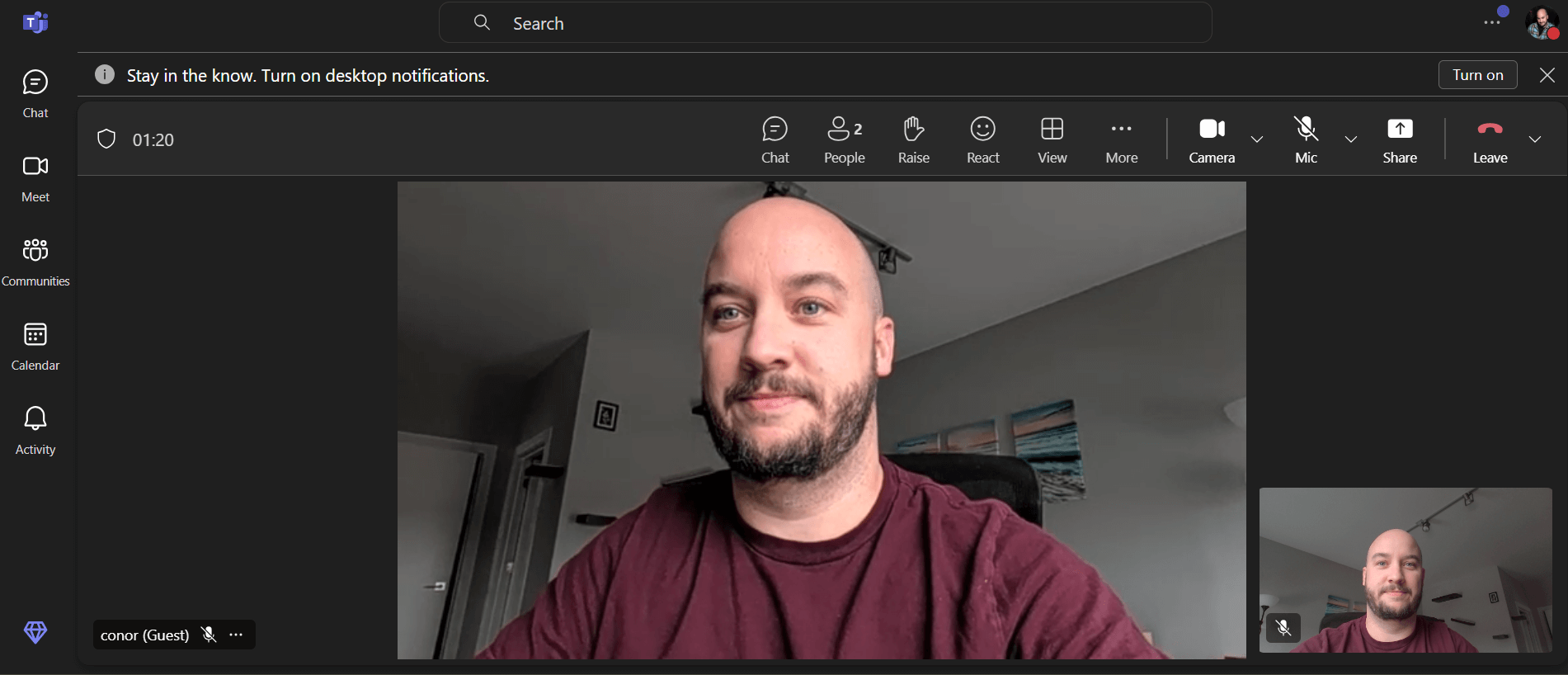Open more options for conor (Guest)

[236, 635]
